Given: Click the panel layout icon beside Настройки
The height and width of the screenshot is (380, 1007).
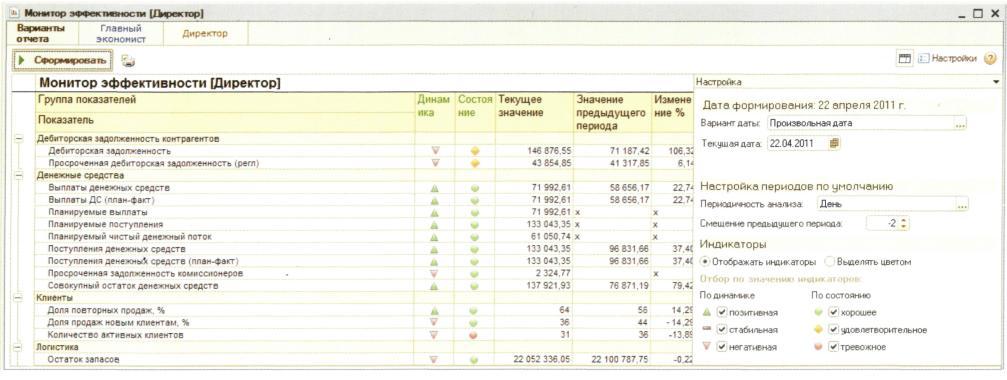Looking at the screenshot, I should coord(904,59).
